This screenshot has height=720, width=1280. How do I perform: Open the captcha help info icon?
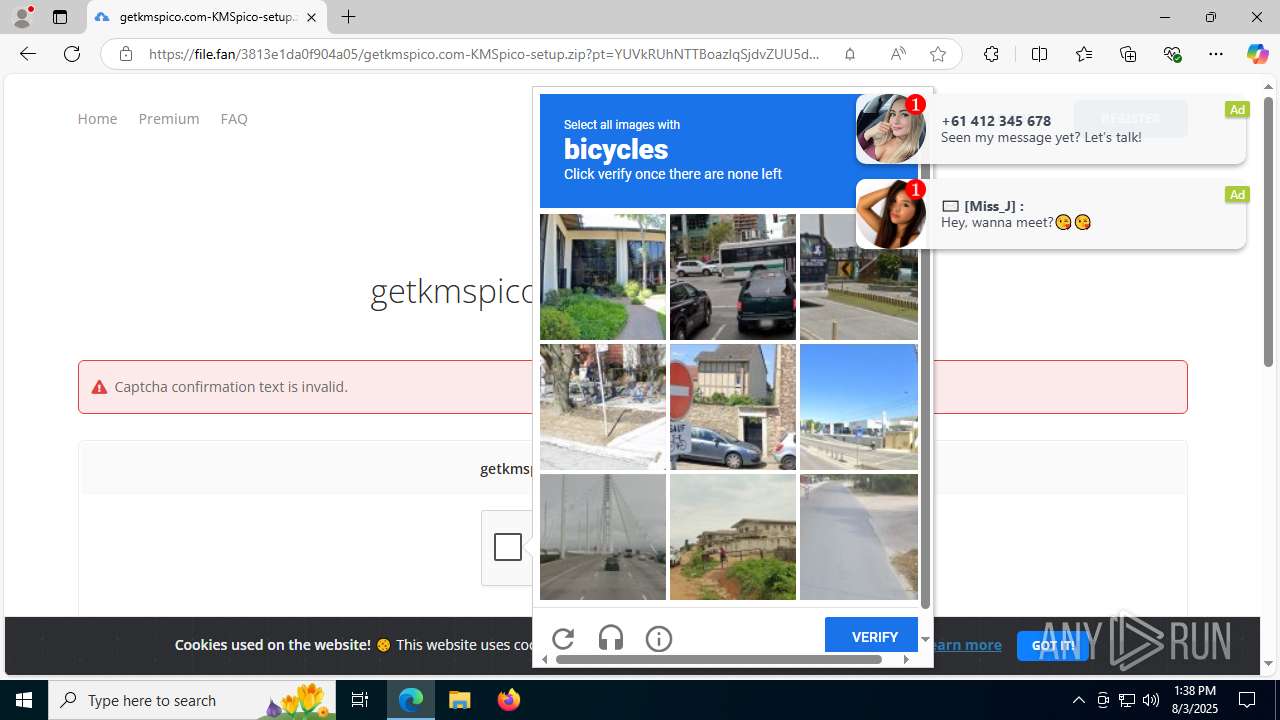[659, 638]
